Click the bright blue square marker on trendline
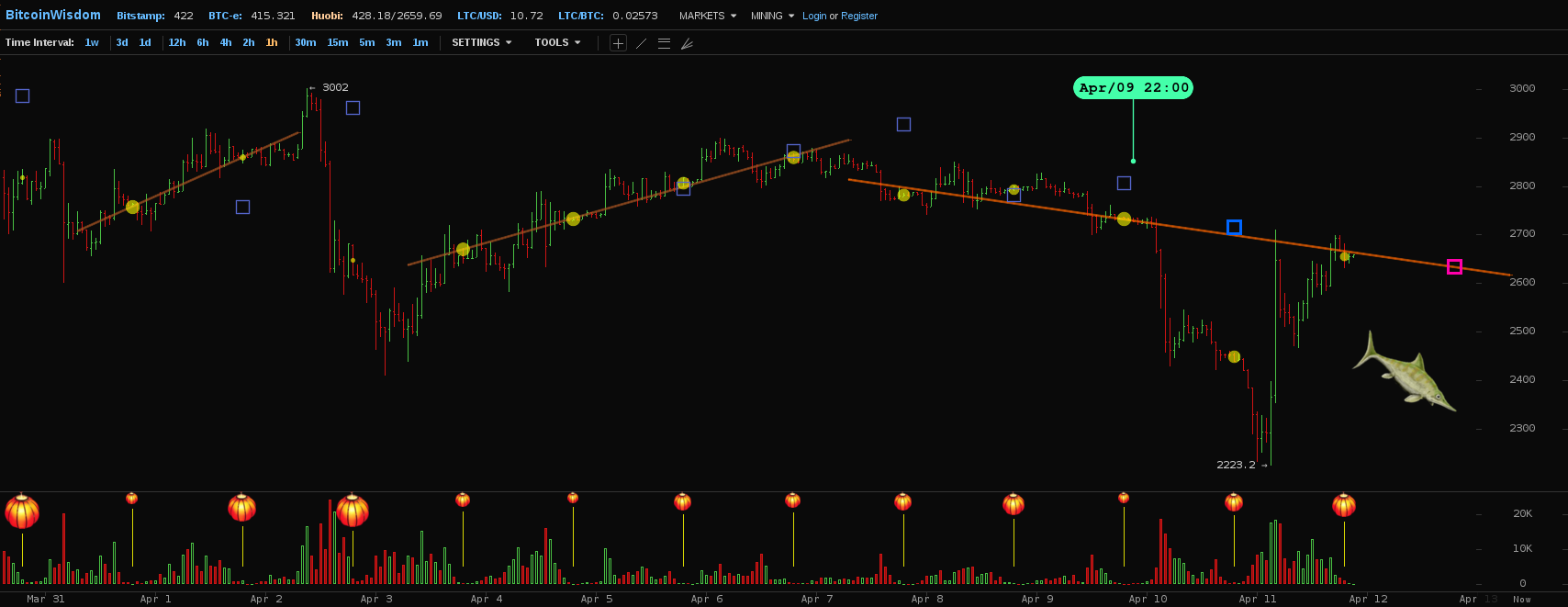The image size is (1568, 607). 1234,227
